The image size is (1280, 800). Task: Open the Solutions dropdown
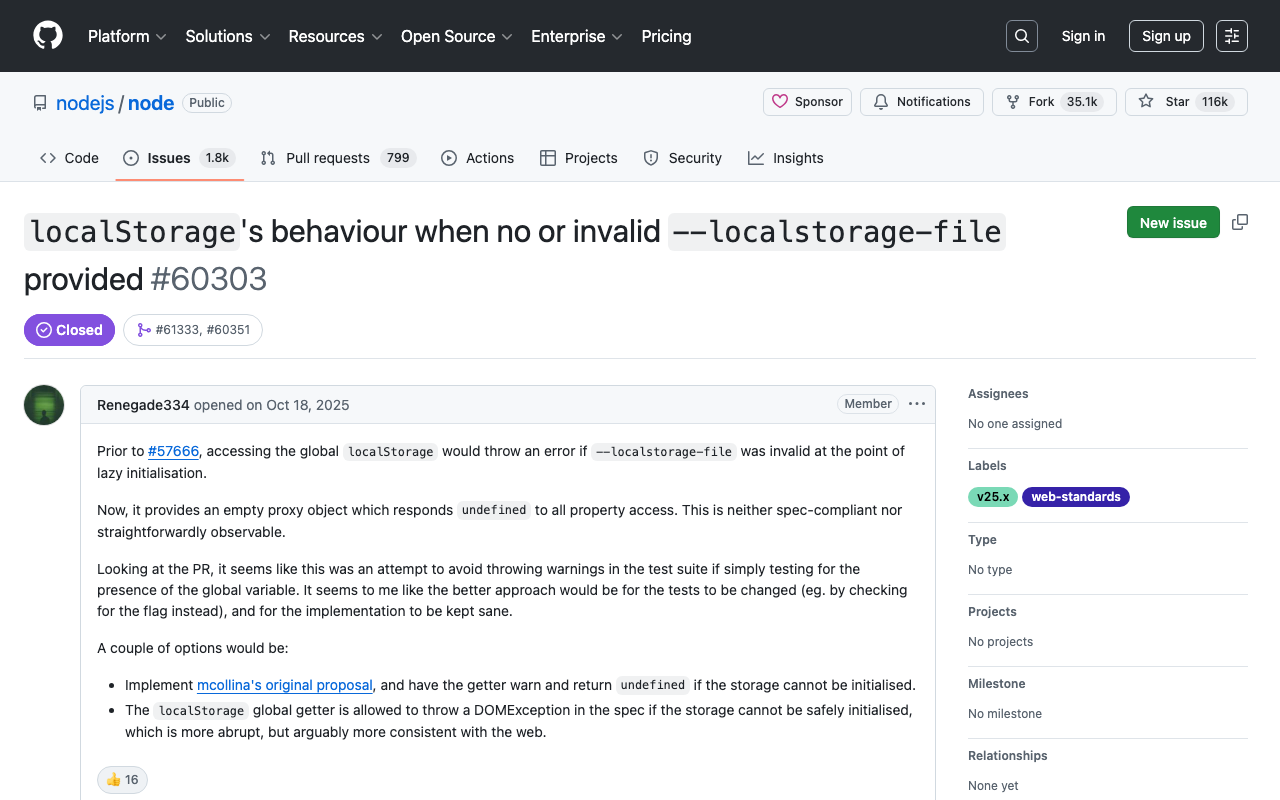pos(227,36)
